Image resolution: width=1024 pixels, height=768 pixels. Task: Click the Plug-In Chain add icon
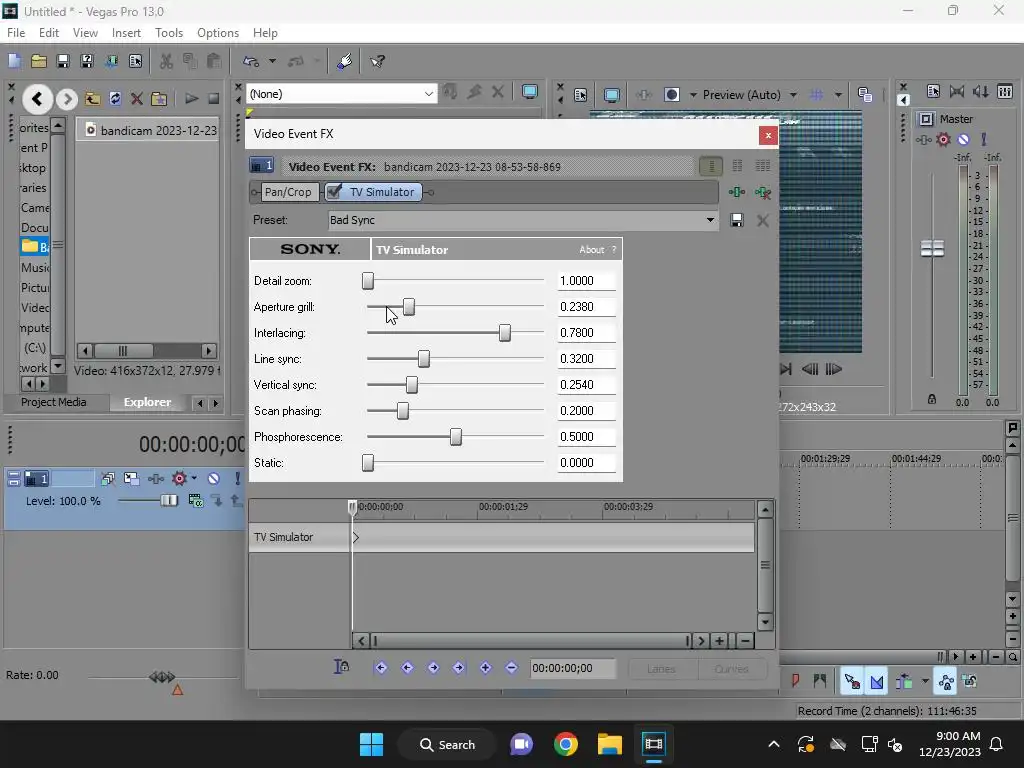point(737,192)
